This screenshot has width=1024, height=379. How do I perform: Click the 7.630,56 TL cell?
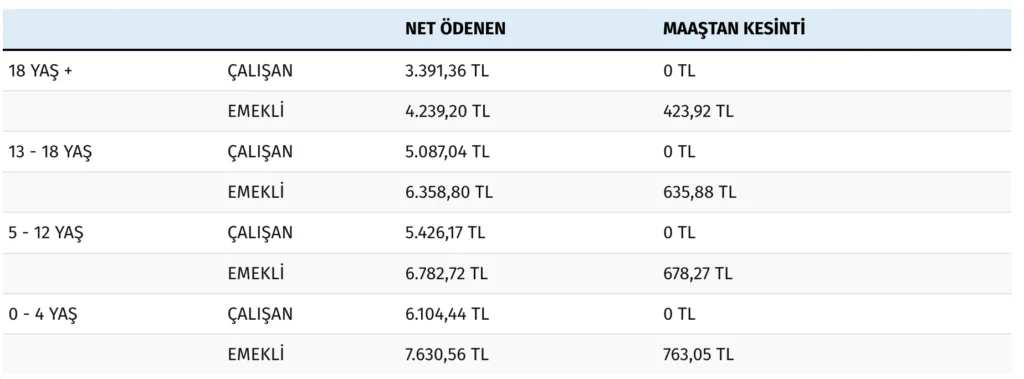tap(447, 355)
